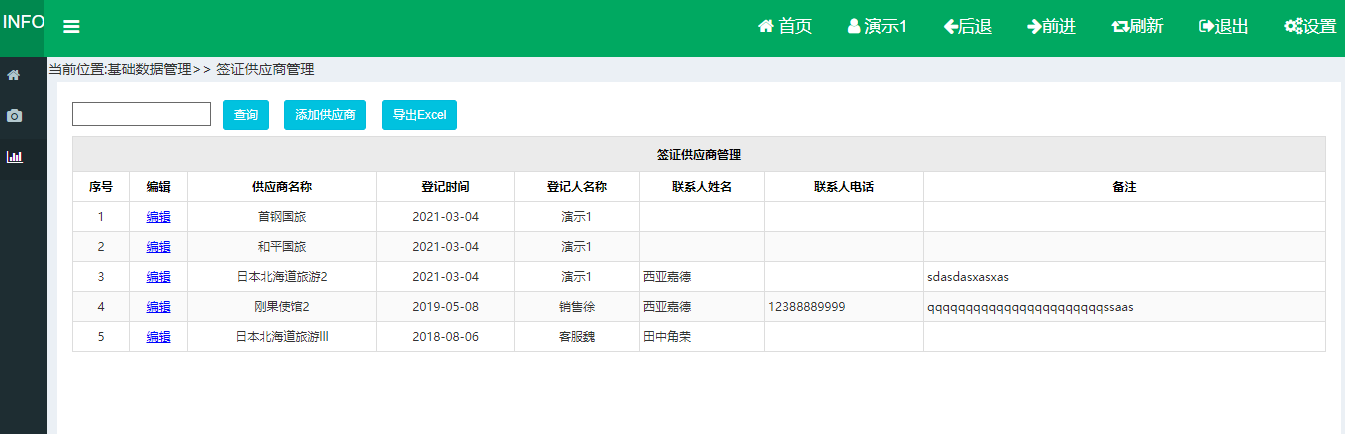The width and height of the screenshot is (1345, 434).
Task: Click the hamburger menu icon
Action: click(71, 27)
